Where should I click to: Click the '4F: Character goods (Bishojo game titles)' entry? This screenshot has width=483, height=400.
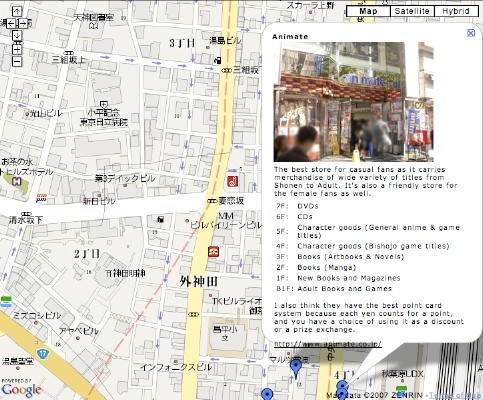(x=363, y=246)
